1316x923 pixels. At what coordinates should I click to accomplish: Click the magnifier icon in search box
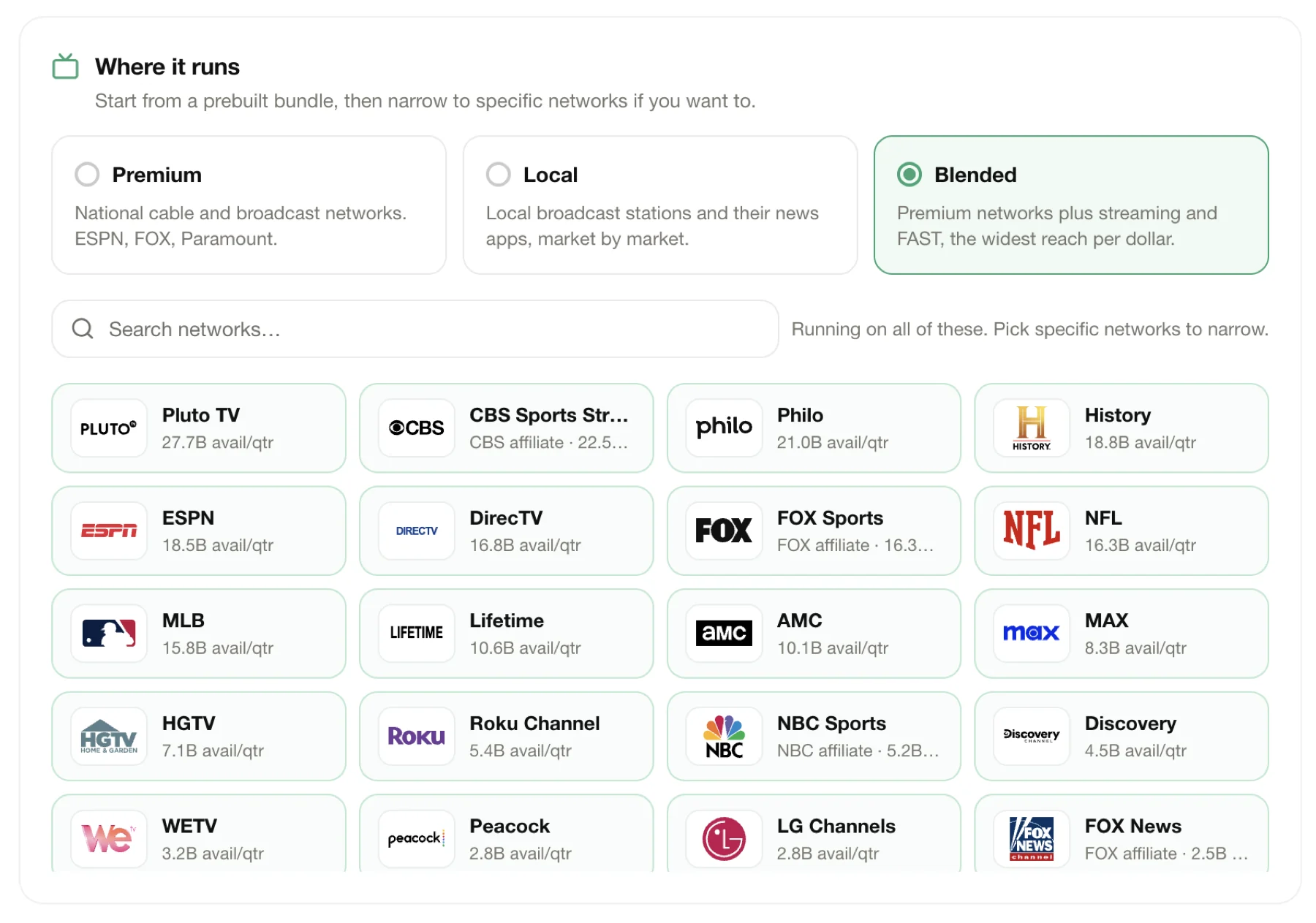pos(83,329)
